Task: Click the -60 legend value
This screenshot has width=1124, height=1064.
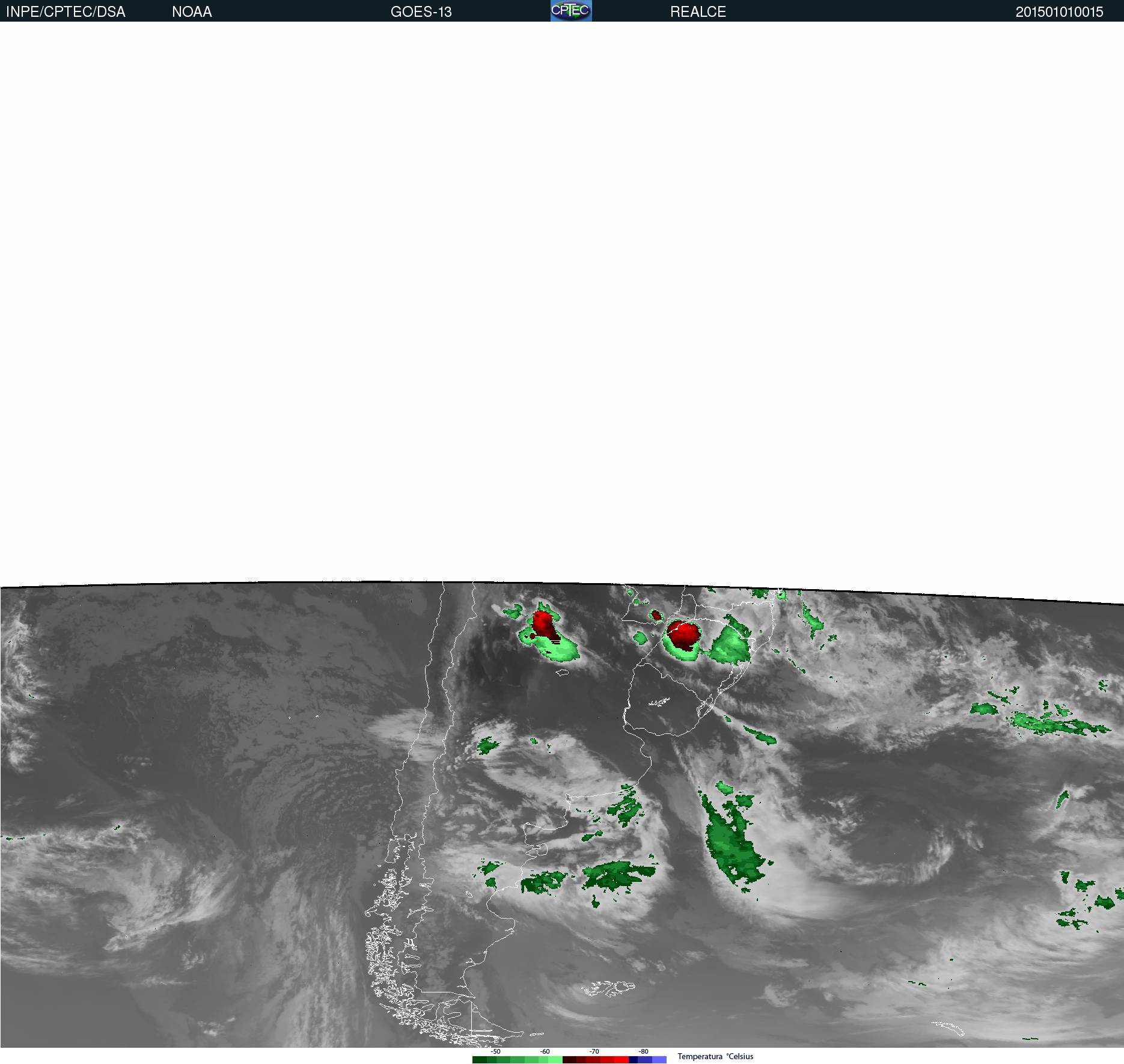Action: pyautogui.click(x=545, y=1051)
